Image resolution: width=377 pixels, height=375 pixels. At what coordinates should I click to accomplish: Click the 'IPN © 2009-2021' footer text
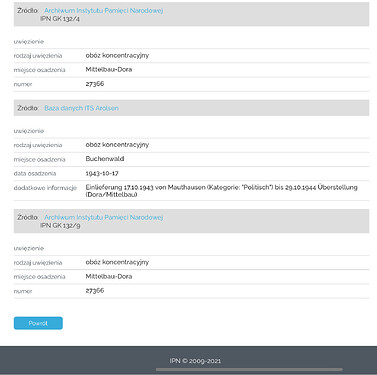pos(195,361)
